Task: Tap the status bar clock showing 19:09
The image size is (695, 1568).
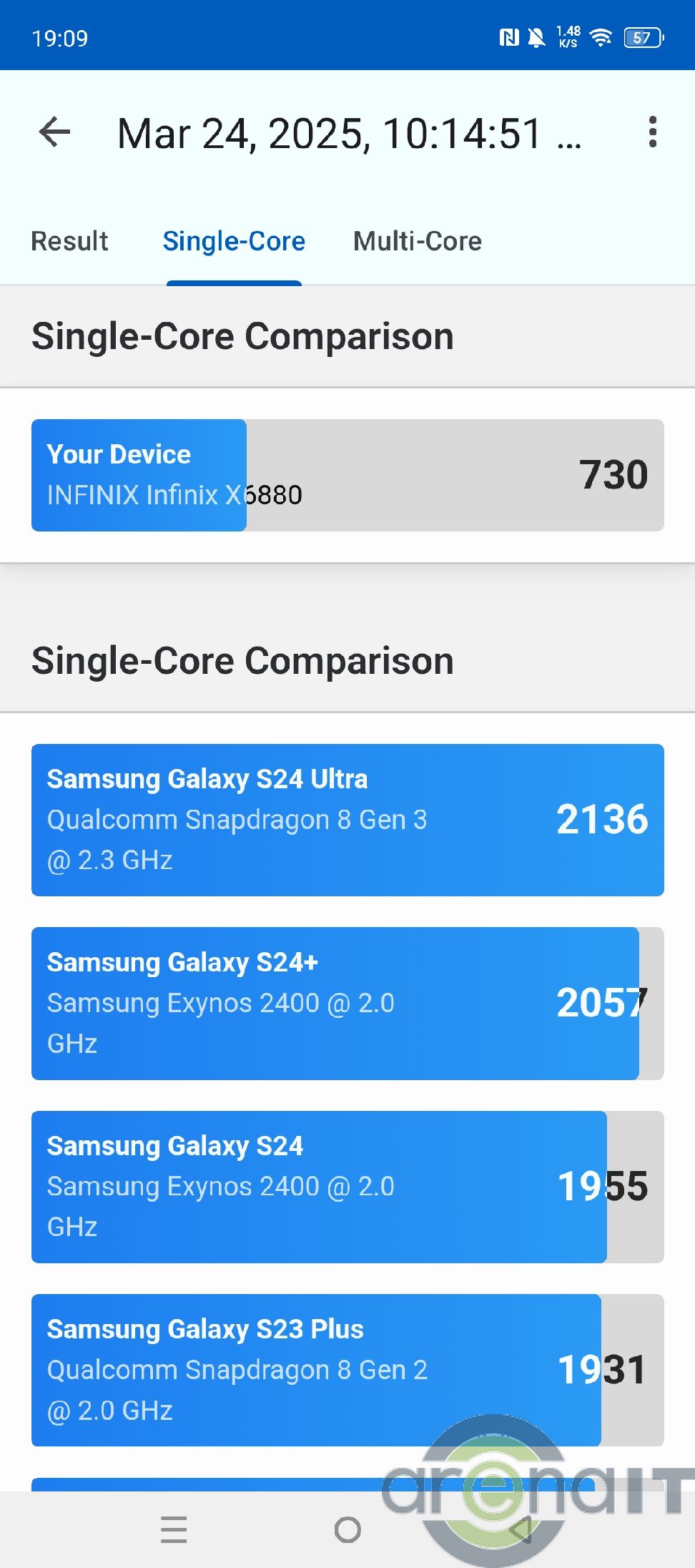Action: (60, 38)
